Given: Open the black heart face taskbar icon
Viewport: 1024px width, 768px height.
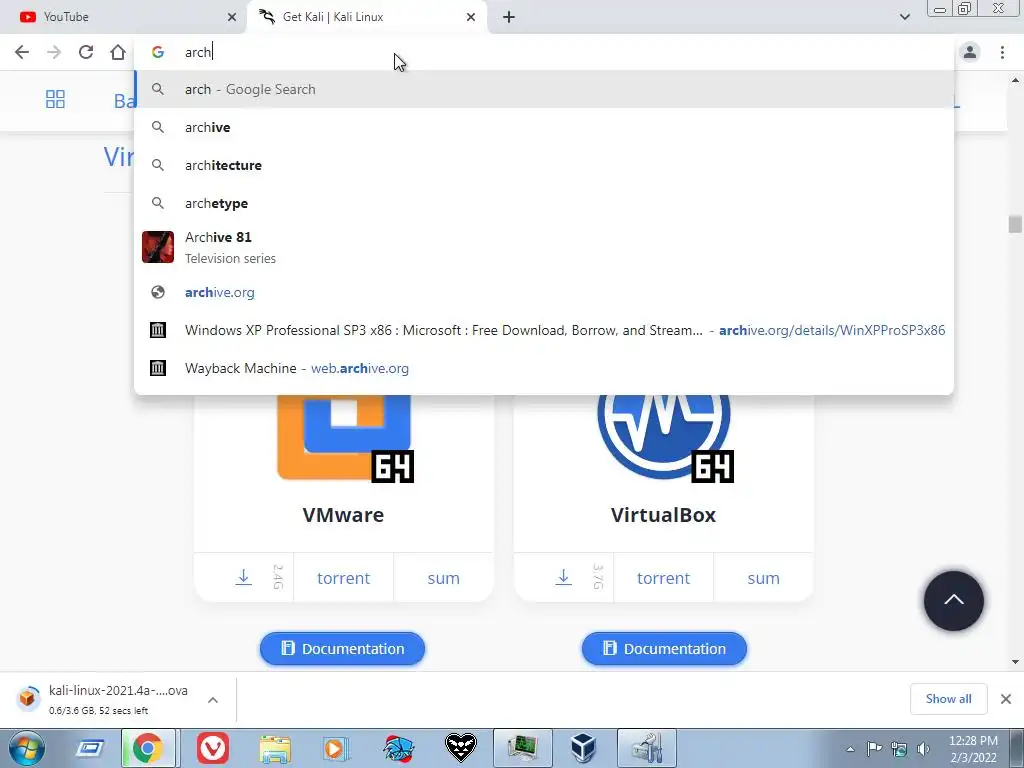Looking at the screenshot, I should pyautogui.click(x=460, y=748).
